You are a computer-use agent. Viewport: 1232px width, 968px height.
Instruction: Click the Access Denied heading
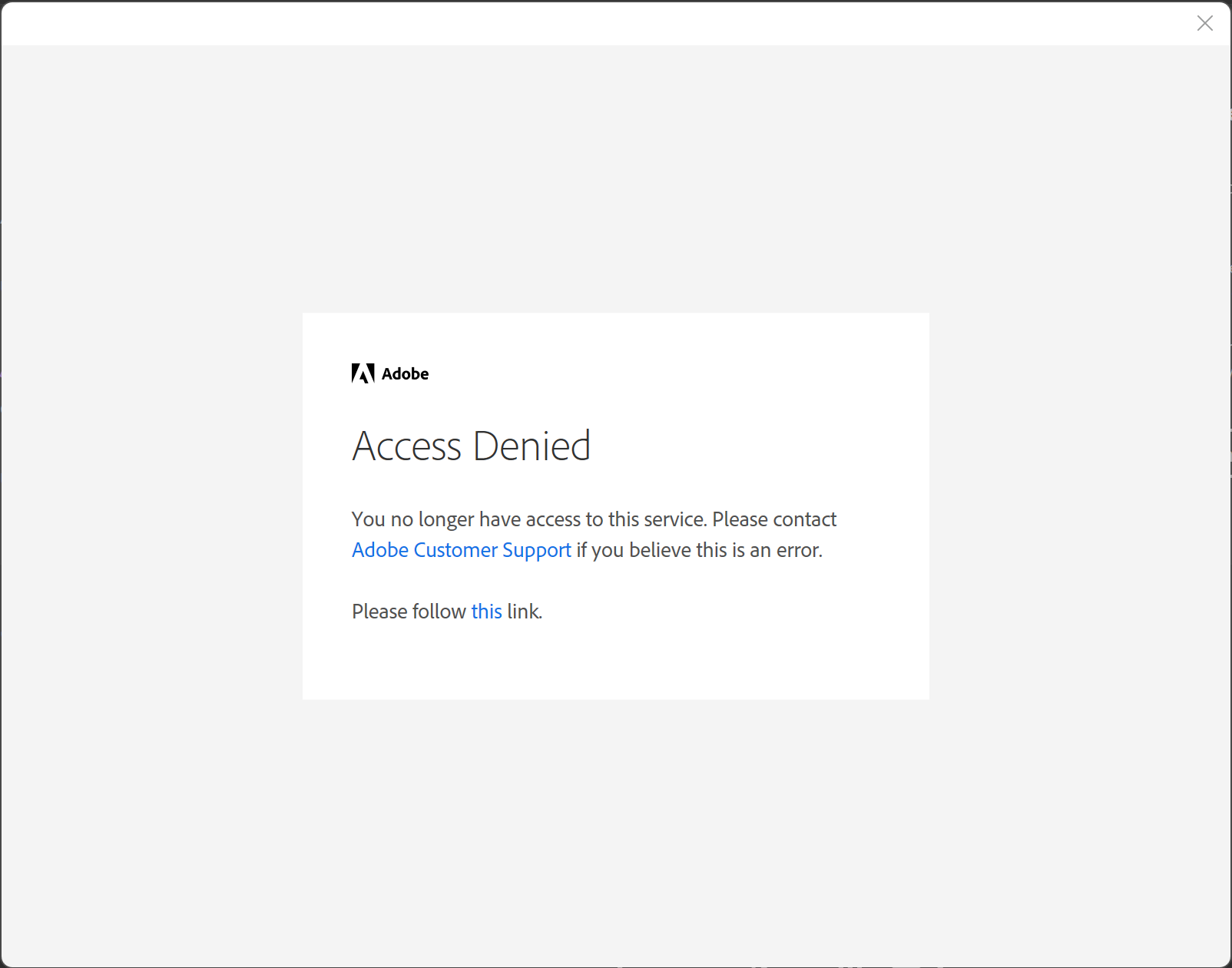point(471,446)
